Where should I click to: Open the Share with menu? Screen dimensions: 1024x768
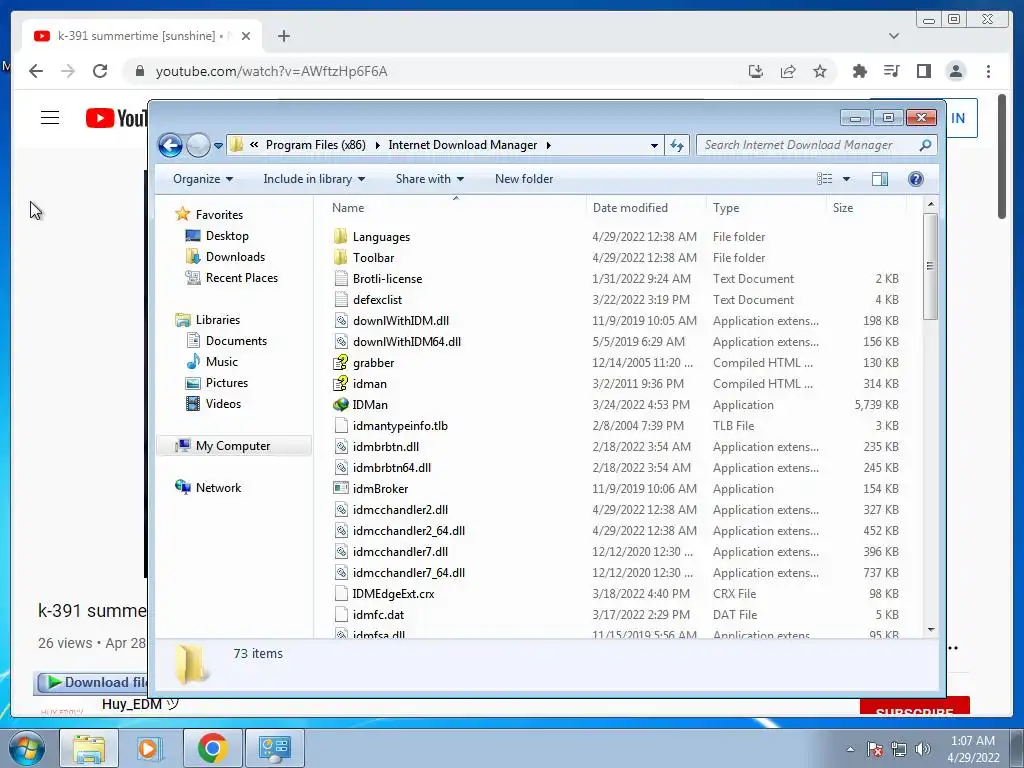[430, 179]
